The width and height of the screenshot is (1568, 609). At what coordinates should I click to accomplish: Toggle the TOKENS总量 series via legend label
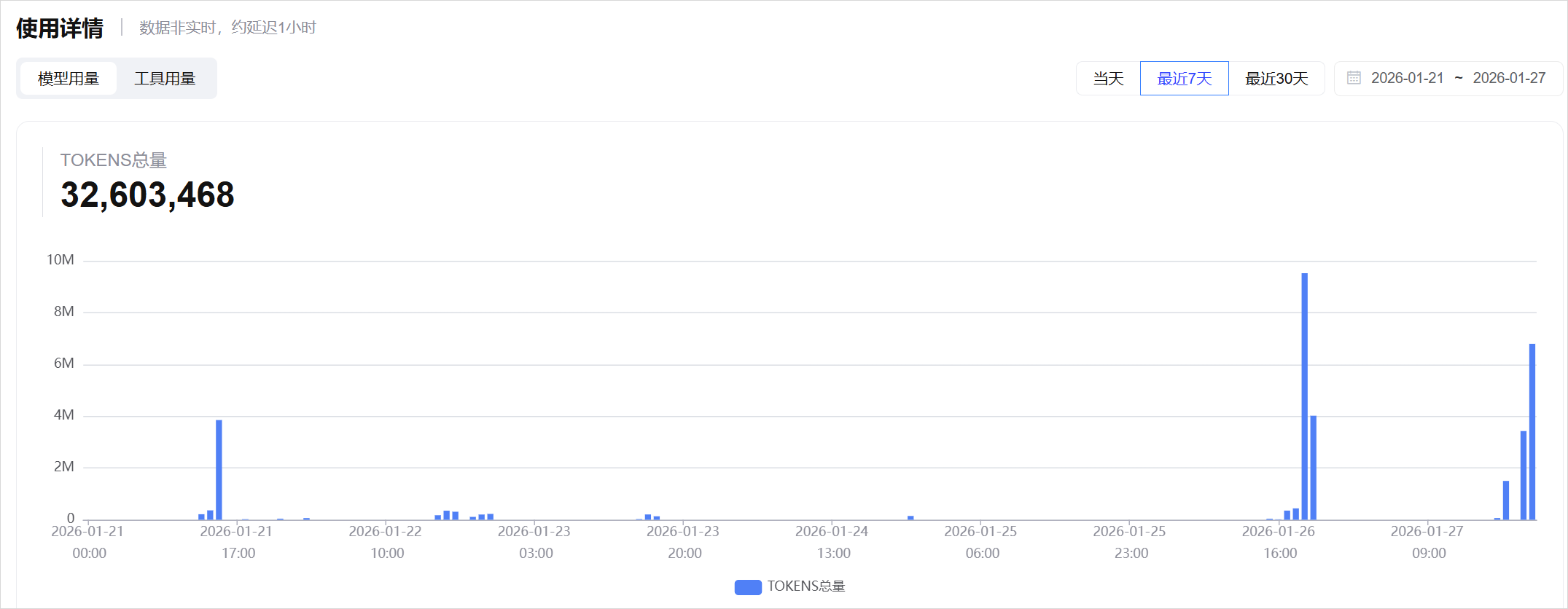(x=806, y=586)
